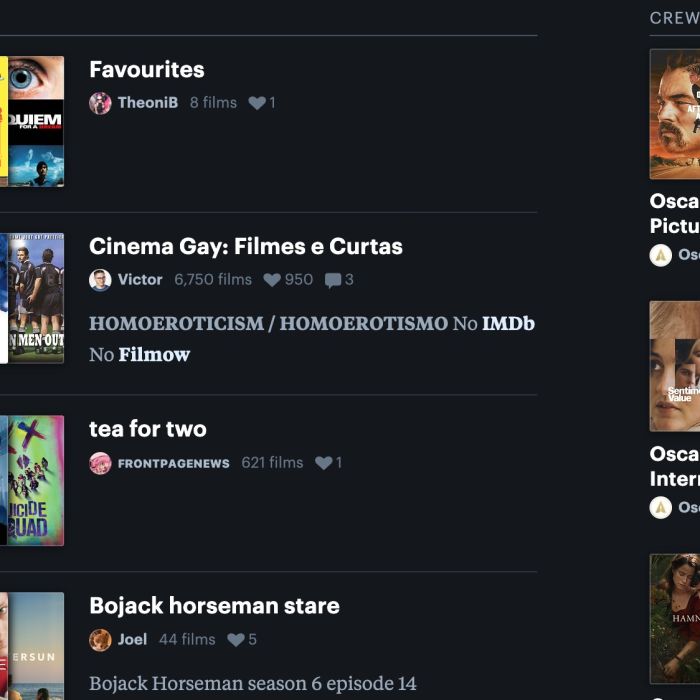Open Suicide Squad poster thumbnail
The image size is (700, 700).
[36, 480]
